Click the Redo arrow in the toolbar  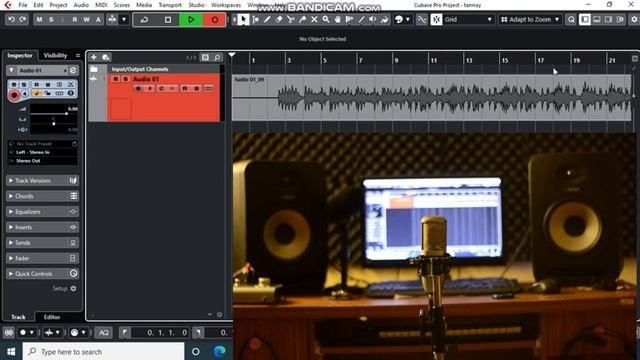22,19
